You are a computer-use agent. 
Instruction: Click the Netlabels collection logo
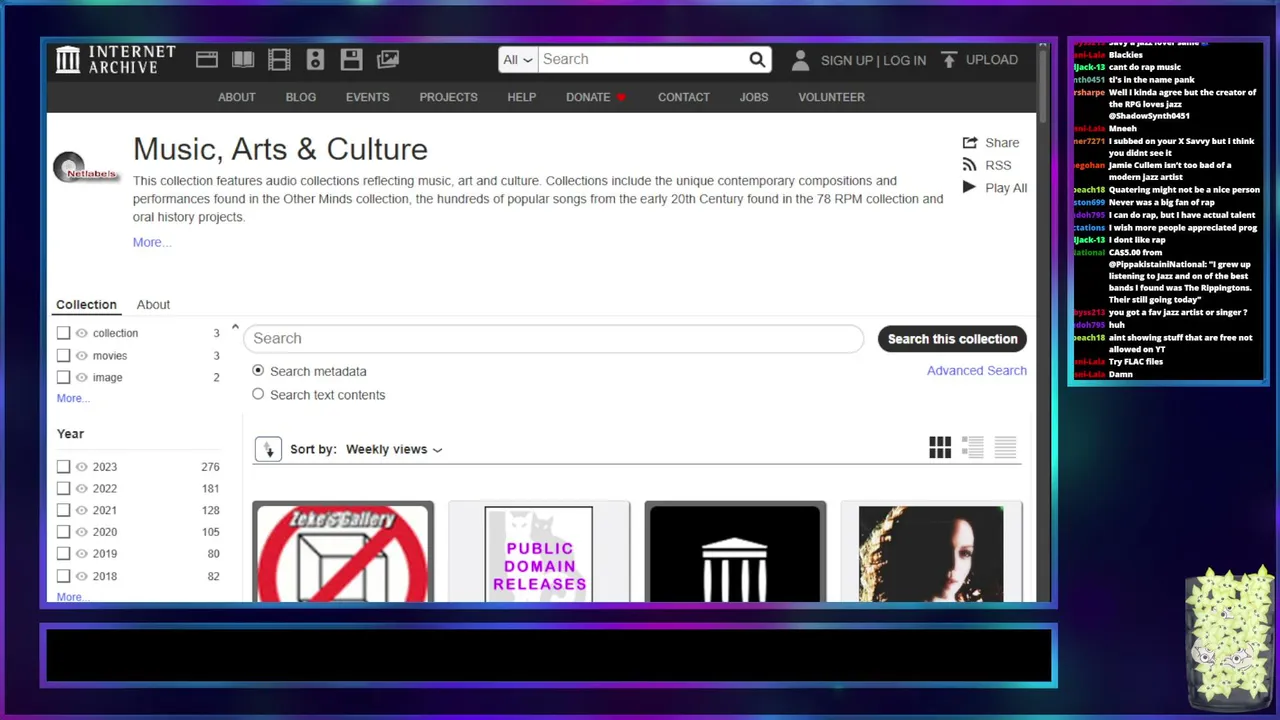(86, 169)
